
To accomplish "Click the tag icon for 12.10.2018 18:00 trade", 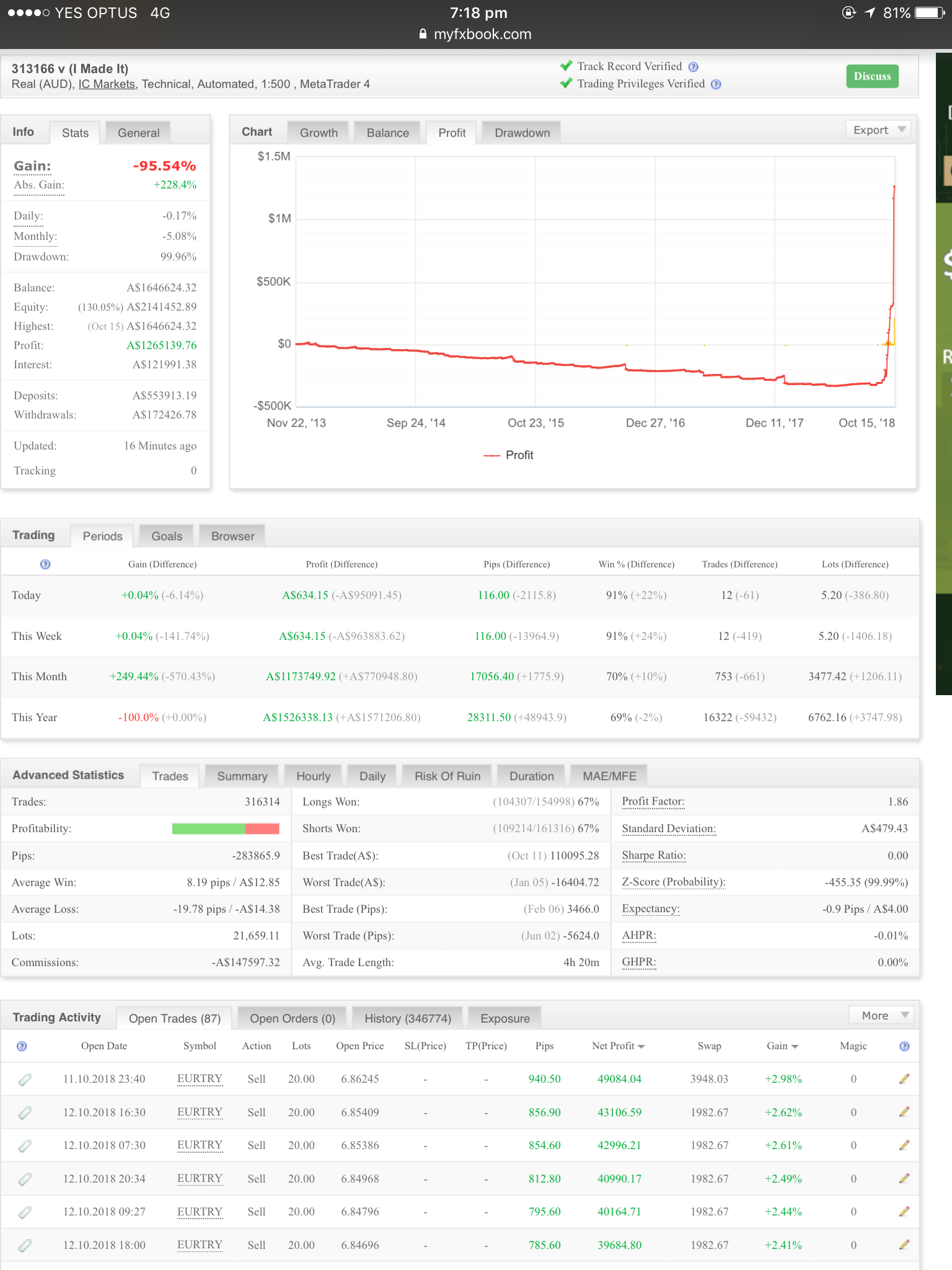I will [x=25, y=1245].
